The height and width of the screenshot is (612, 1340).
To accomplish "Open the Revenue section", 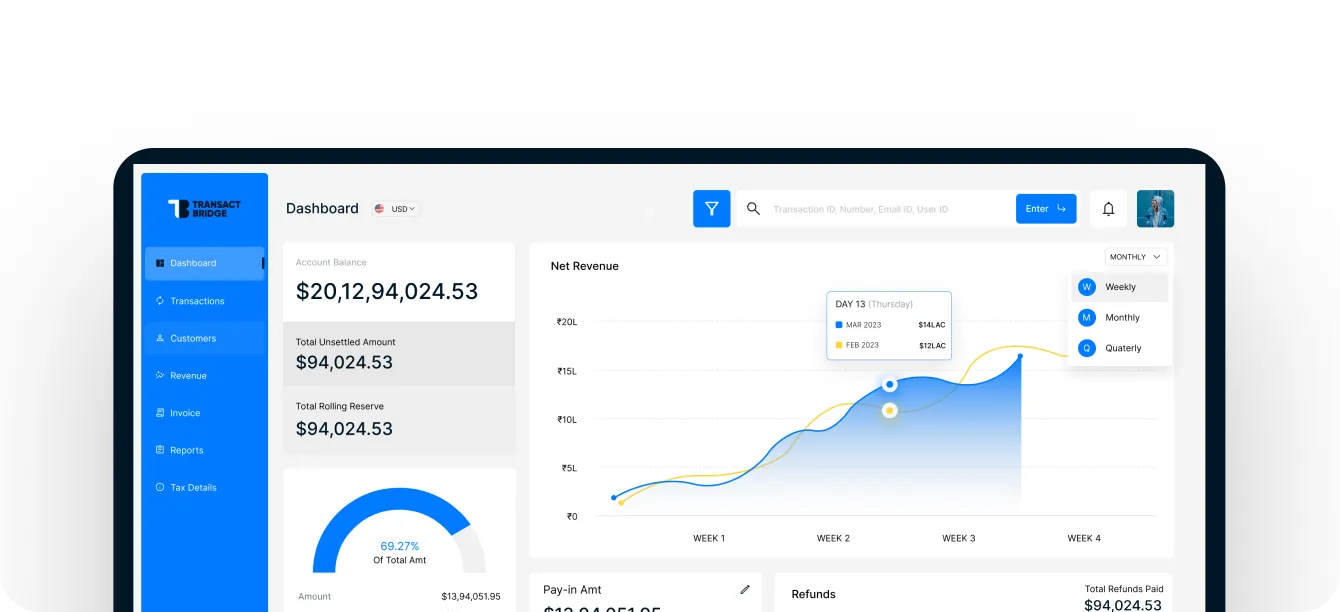I will pos(188,375).
